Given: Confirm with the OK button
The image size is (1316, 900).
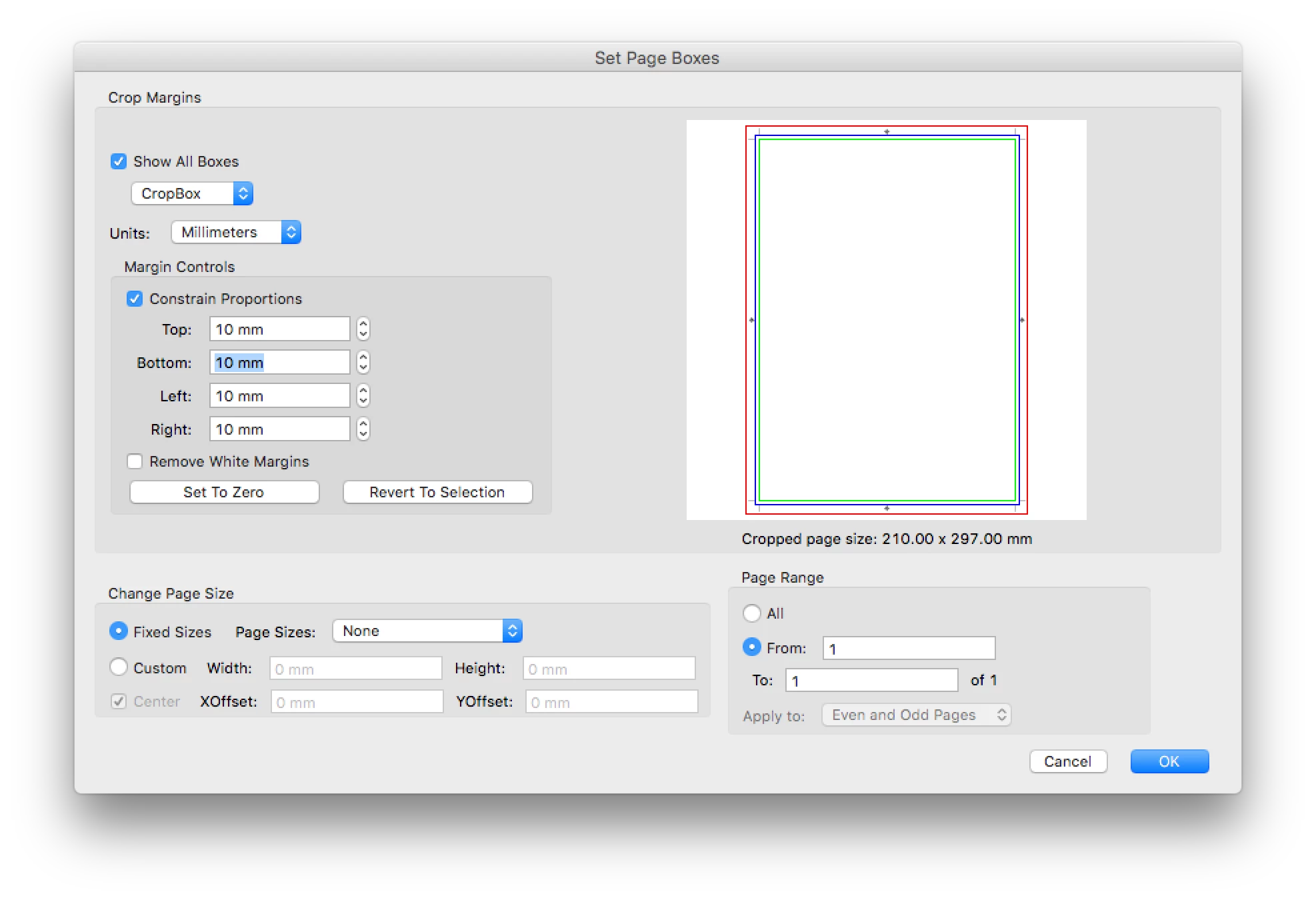Looking at the screenshot, I should tap(1169, 761).
